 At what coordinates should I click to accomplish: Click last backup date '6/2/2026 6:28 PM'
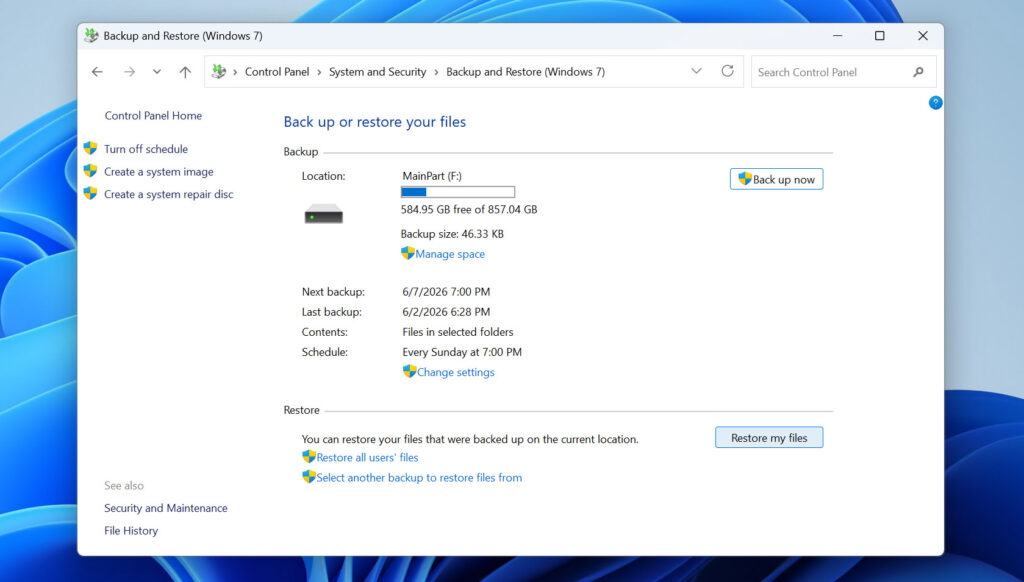tap(446, 312)
